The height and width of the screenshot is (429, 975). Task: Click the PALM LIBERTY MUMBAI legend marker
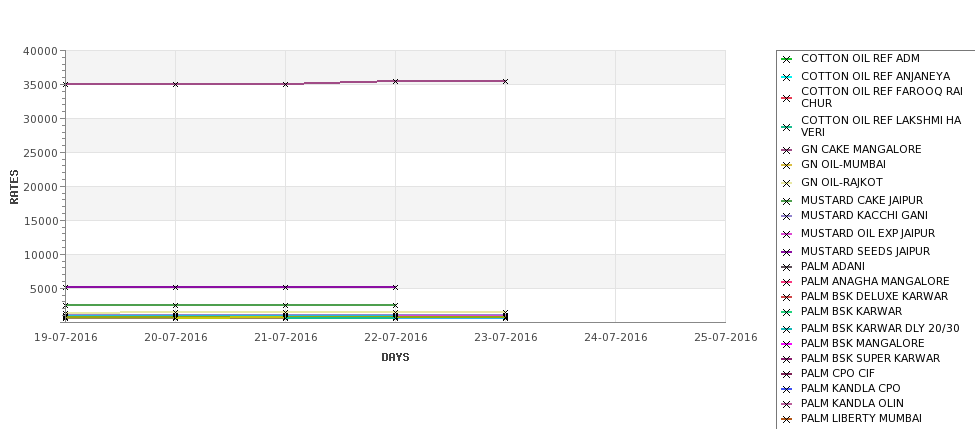pyautogui.click(x=786, y=420)
